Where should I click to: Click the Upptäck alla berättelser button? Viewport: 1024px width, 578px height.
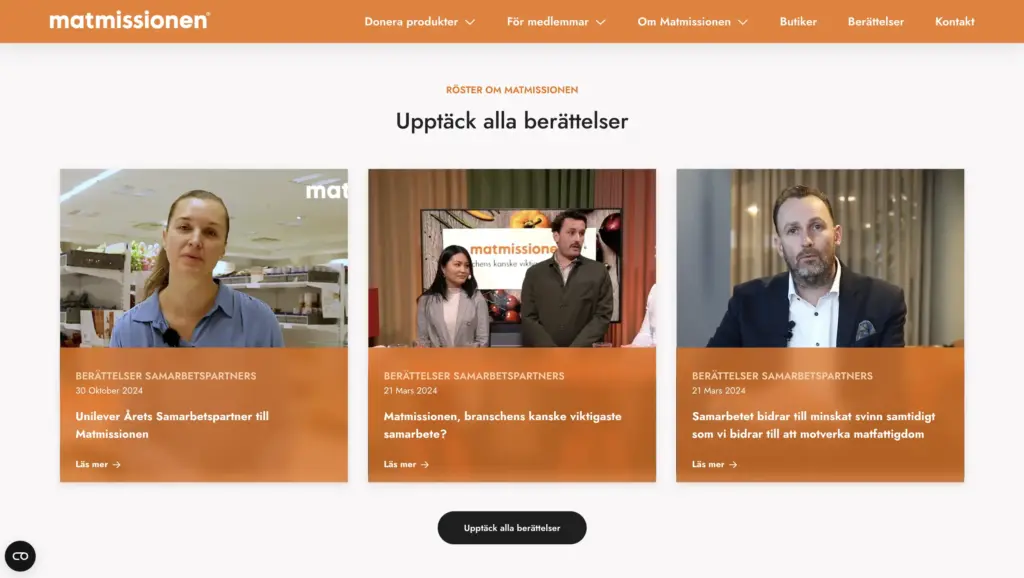512,528
